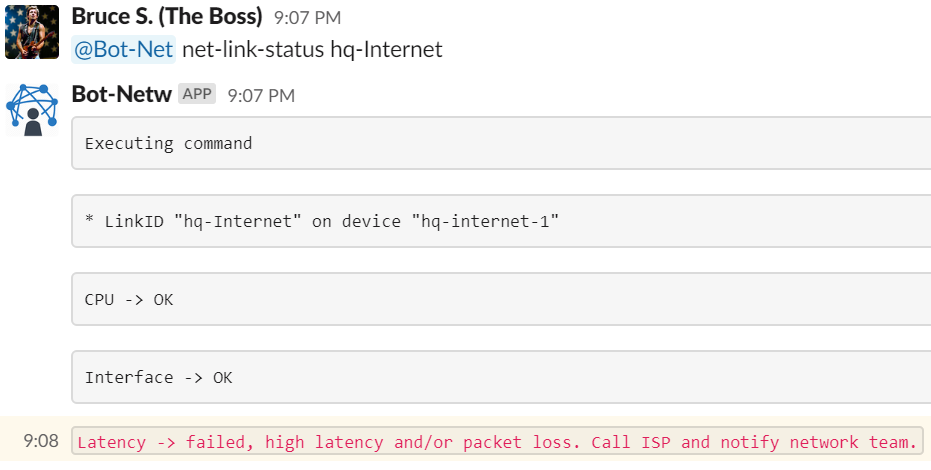Open the @Bot-Net mention link
Screen dimensions: 931x470
pos(124,49)
